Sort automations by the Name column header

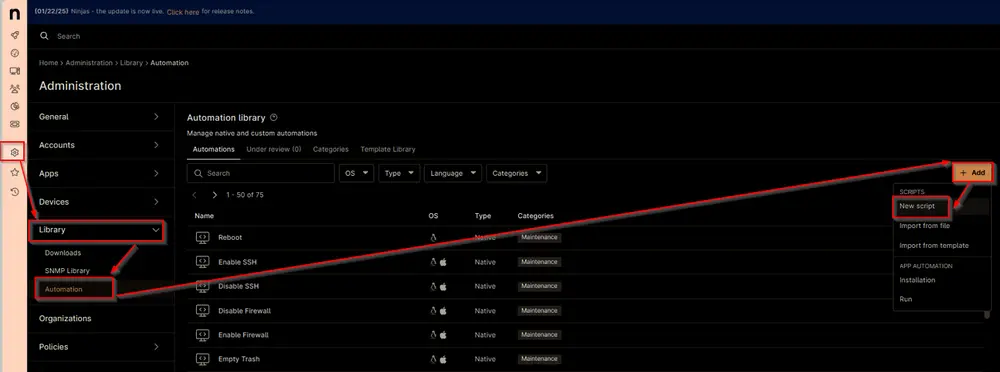point(204,216)
